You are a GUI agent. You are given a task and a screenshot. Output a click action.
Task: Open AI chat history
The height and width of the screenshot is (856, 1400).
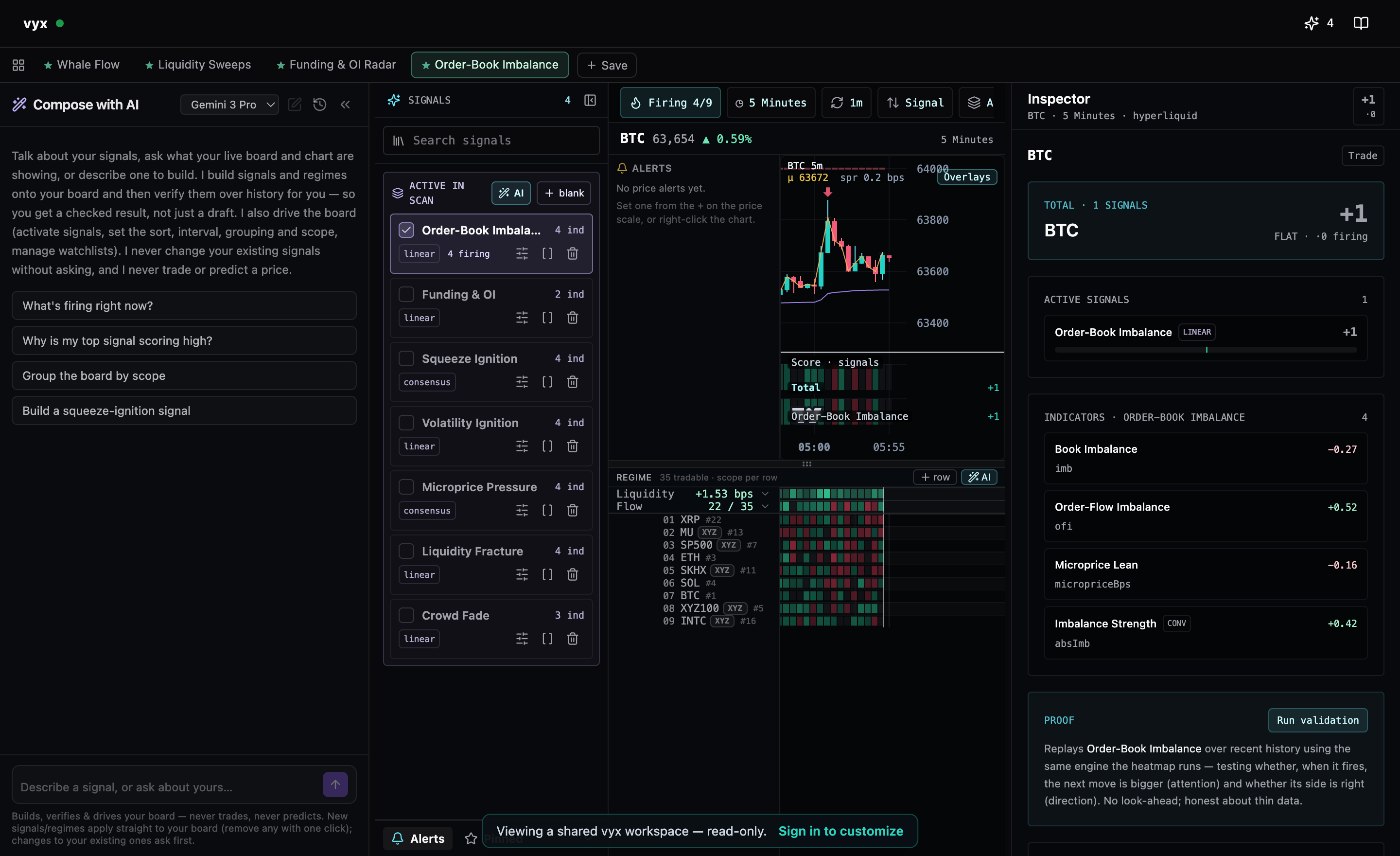320,105
